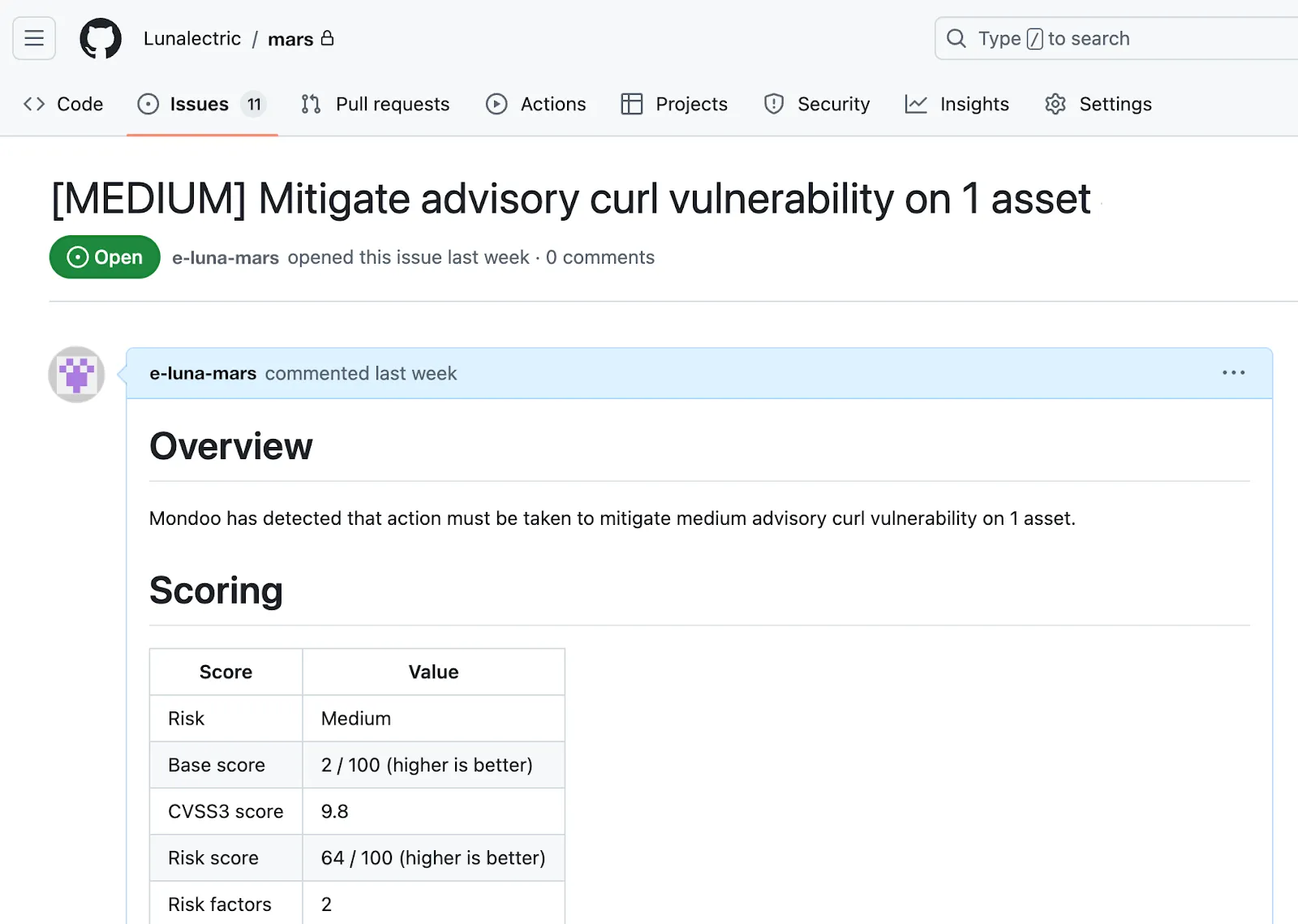
Task: Open the comment three-dots options menu
Action: [1233, 372]
